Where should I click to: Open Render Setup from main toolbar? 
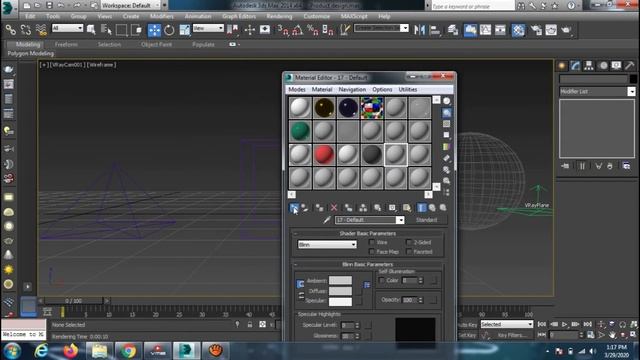[x=536, y=30]
